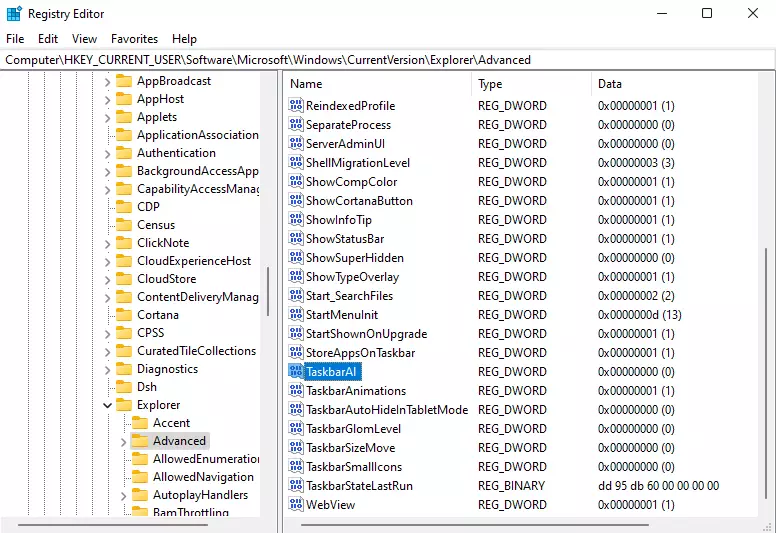Select the Accent folder icon
Viewport: 776px width, 533px height.
(140, 423)
